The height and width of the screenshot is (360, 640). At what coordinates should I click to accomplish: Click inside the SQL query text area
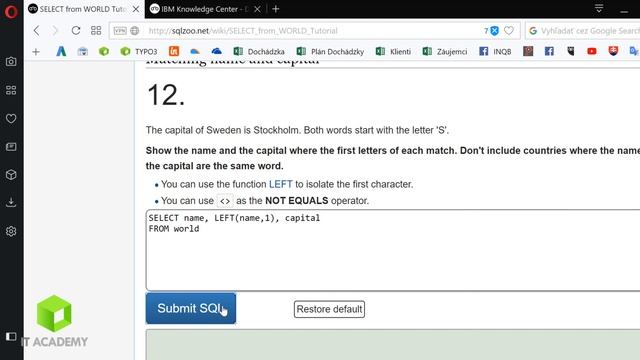393,250
